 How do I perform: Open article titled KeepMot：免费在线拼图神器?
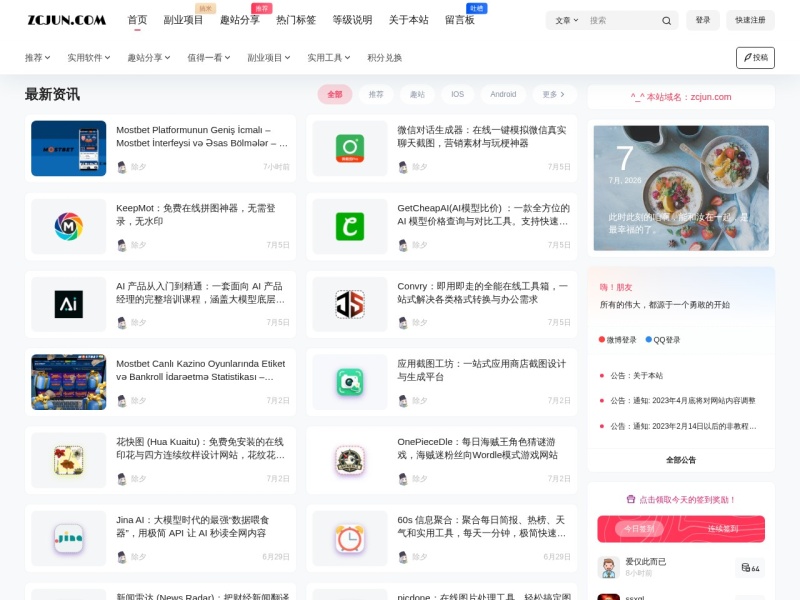click(196, 214)
